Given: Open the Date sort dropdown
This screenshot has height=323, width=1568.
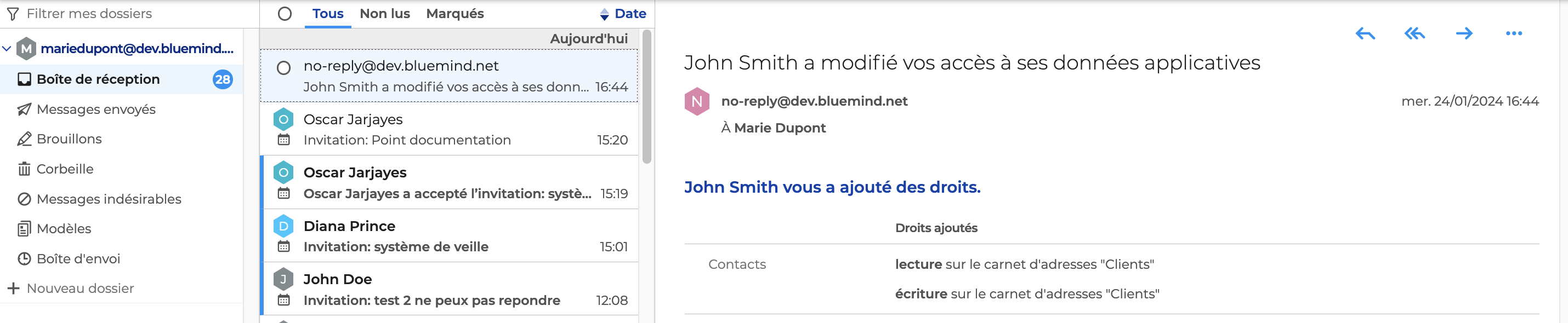Looking at the screenshot, I should click(x=623, y=14).
